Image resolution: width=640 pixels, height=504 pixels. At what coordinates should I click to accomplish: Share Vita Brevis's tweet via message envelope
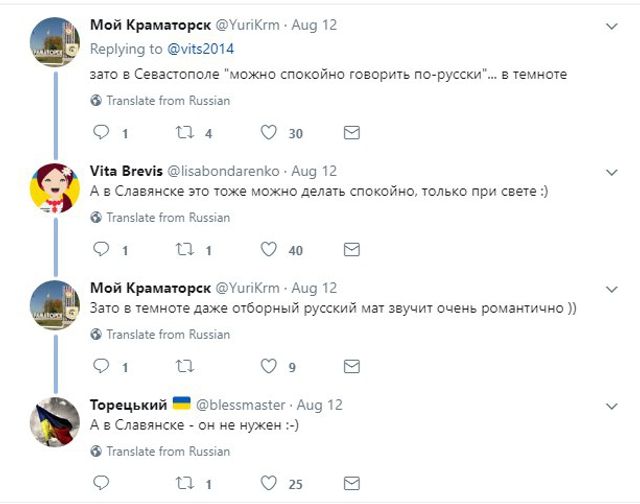(351, 250)
